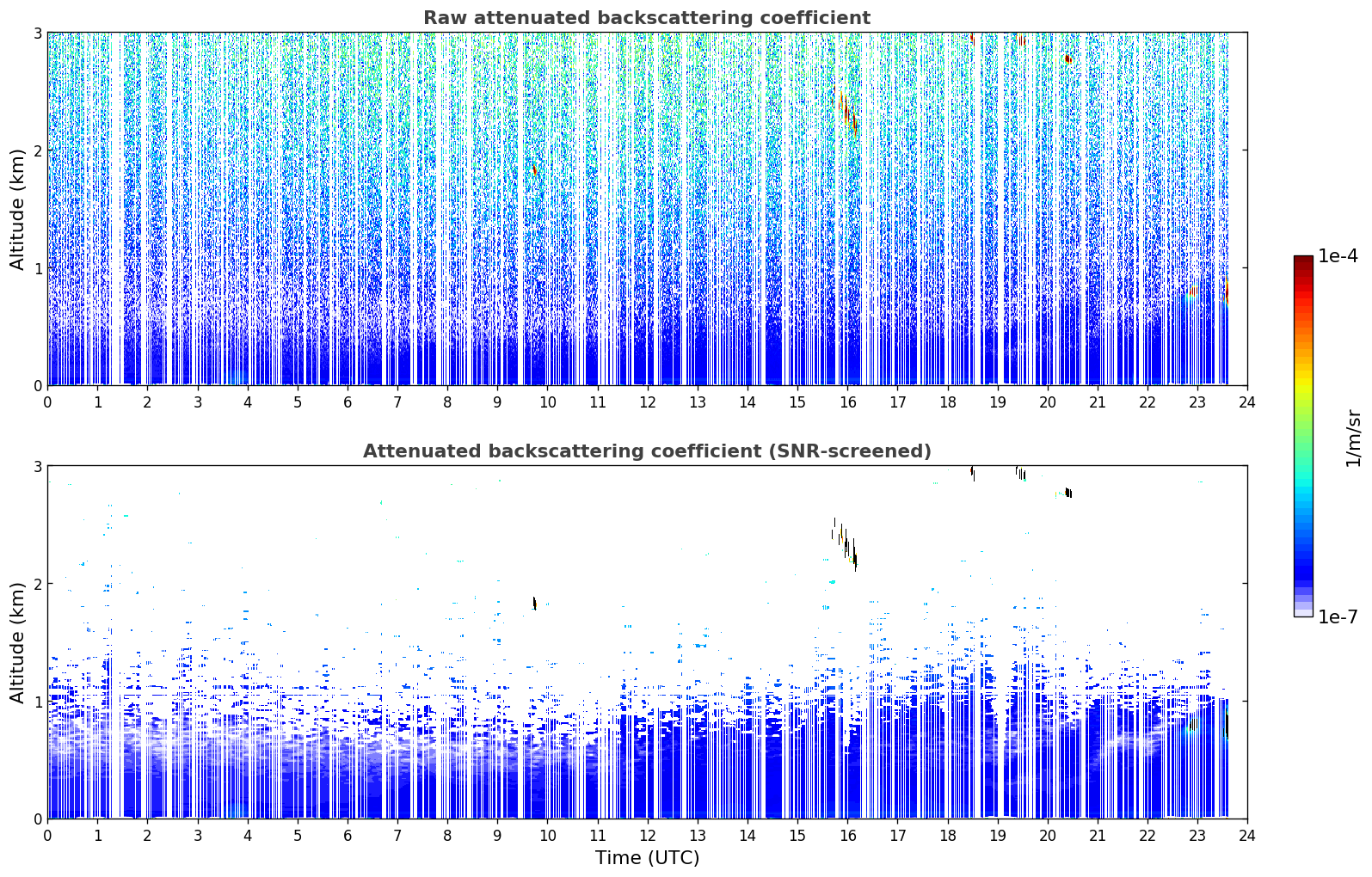
Task: Click the 'Attenuated backscattering coefficient (SNR-screened)' title
Action: tap(647, 451)
